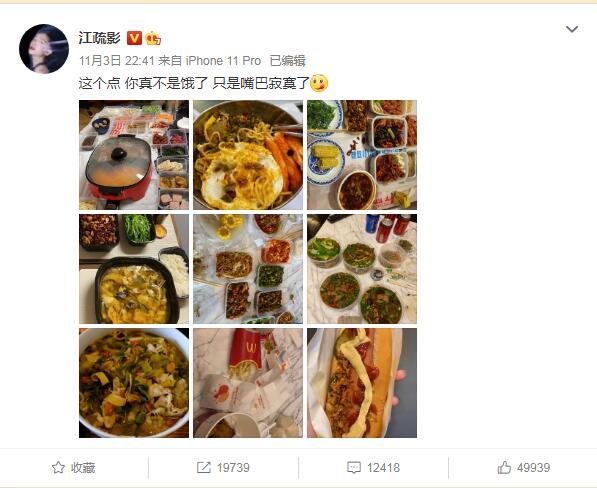Open the hot dog photo
Image resolution: width=597 pixels, height=488 pixels.
[362, 383]
